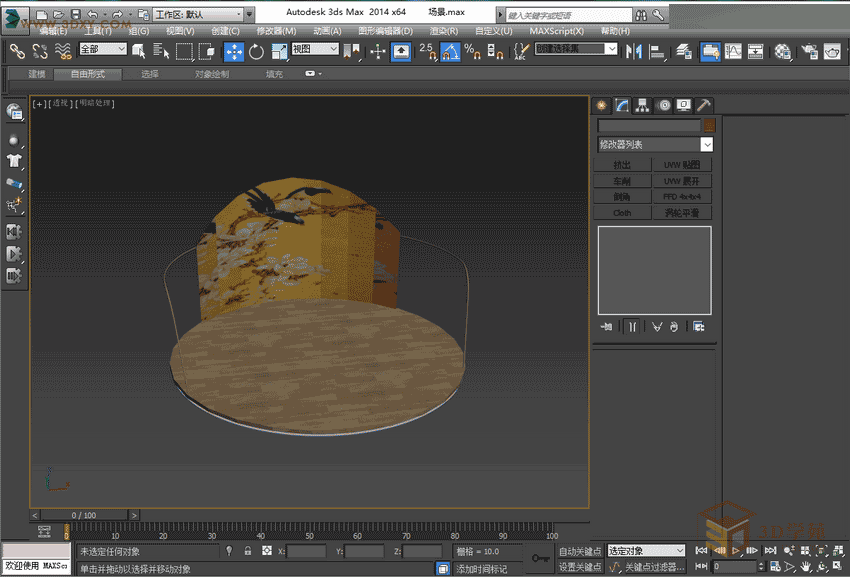Image resolution: width=850 pixels, height=577 pixels.
Task: Open the 渲染(R) menu
Action: click(443, 31)
